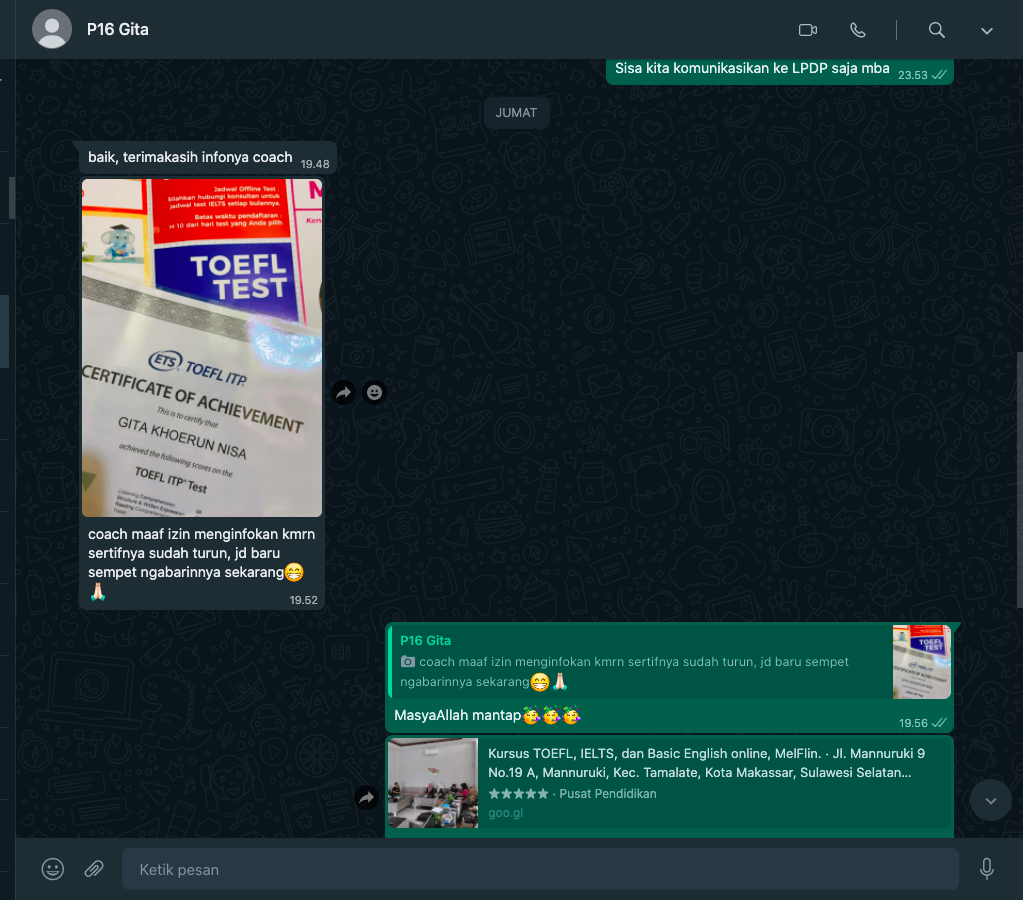Image resolution: width=1023 pixels, height=900 pixels.
Task: Click the quoted reply's small certificate thumbnail
Action: [x=921, y=662]
